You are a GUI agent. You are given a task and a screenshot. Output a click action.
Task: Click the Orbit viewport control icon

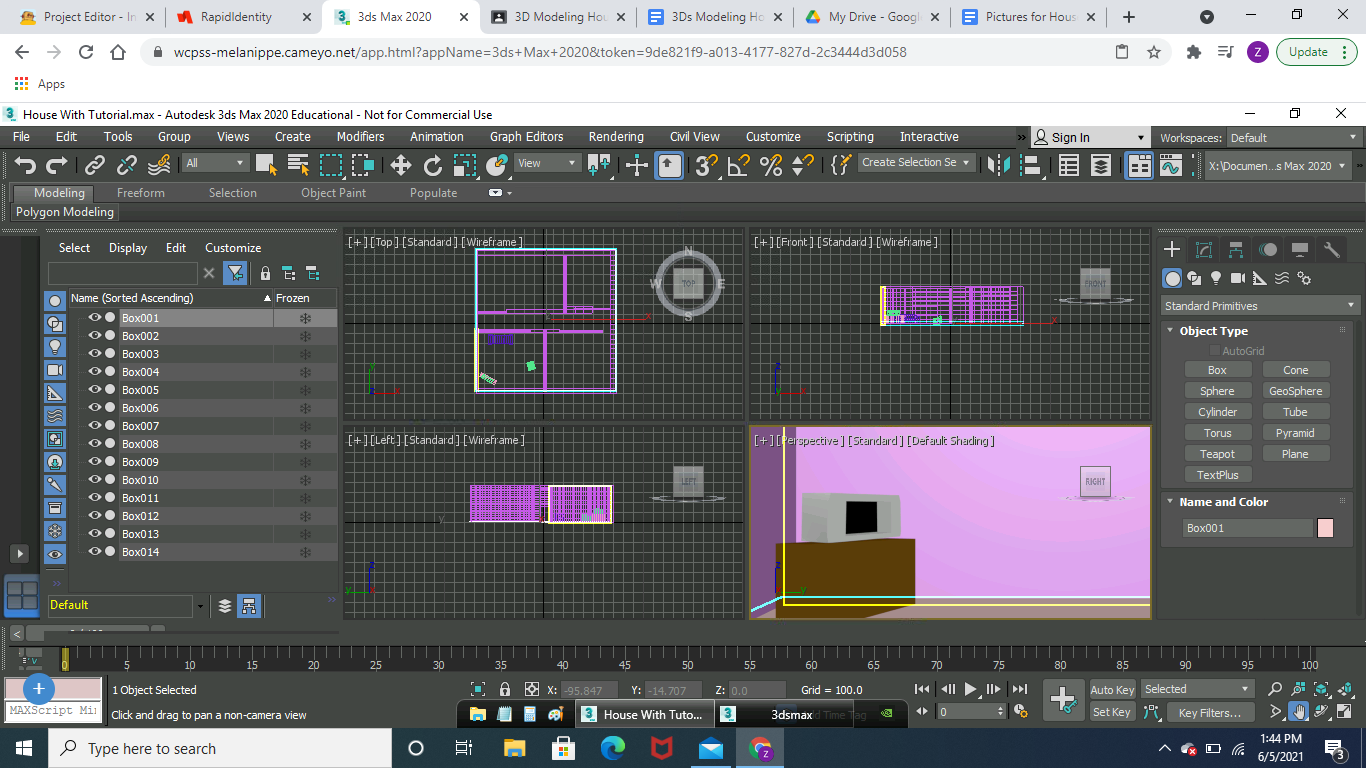[1322, 712]
